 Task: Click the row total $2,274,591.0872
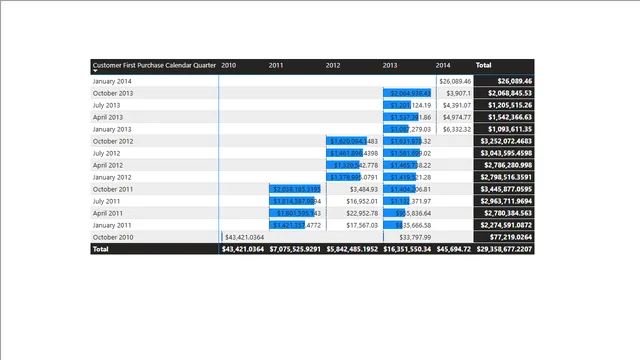pyautogui.click(x=506, y=225)
